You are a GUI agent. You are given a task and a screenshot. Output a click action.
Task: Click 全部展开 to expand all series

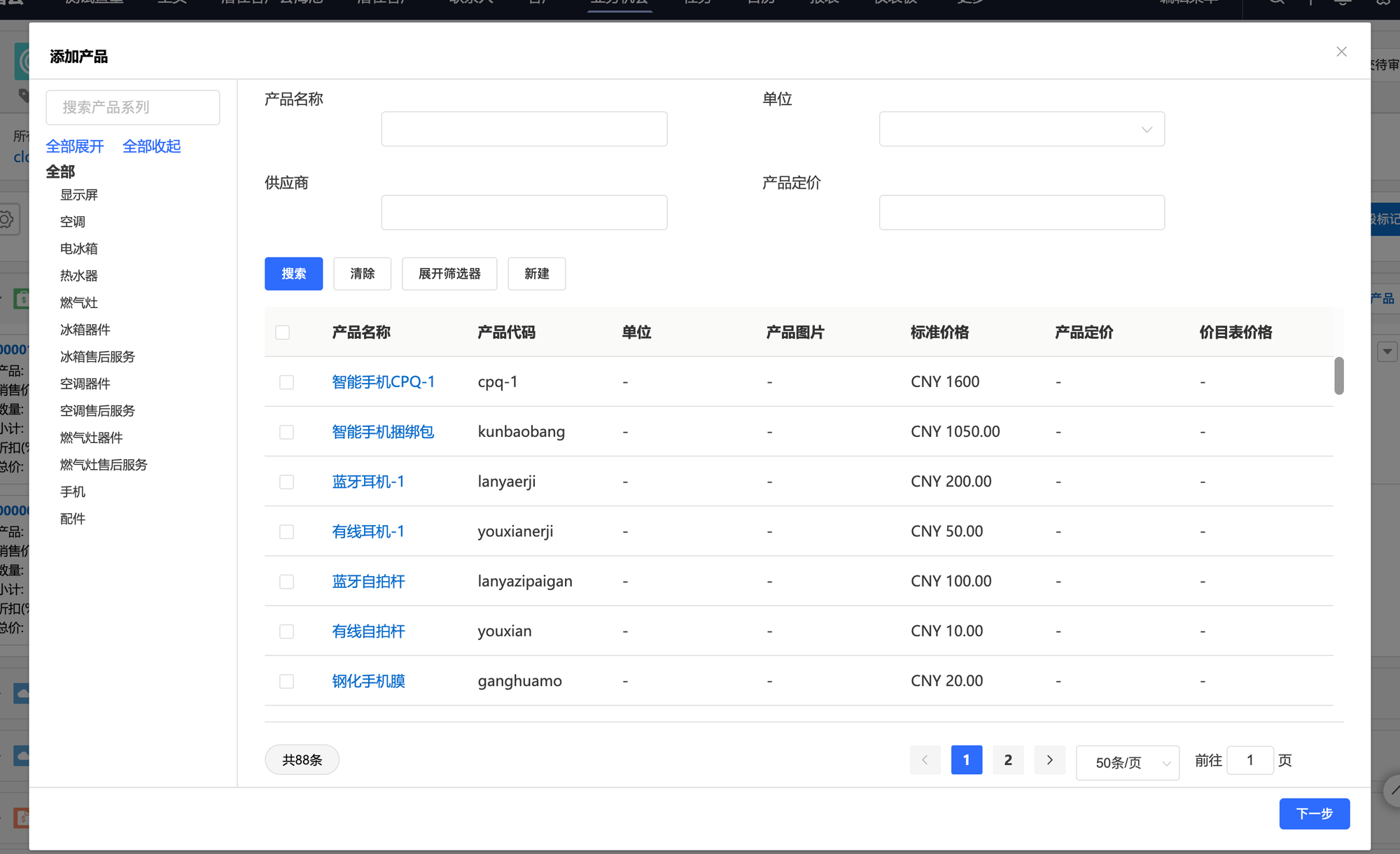75,146
